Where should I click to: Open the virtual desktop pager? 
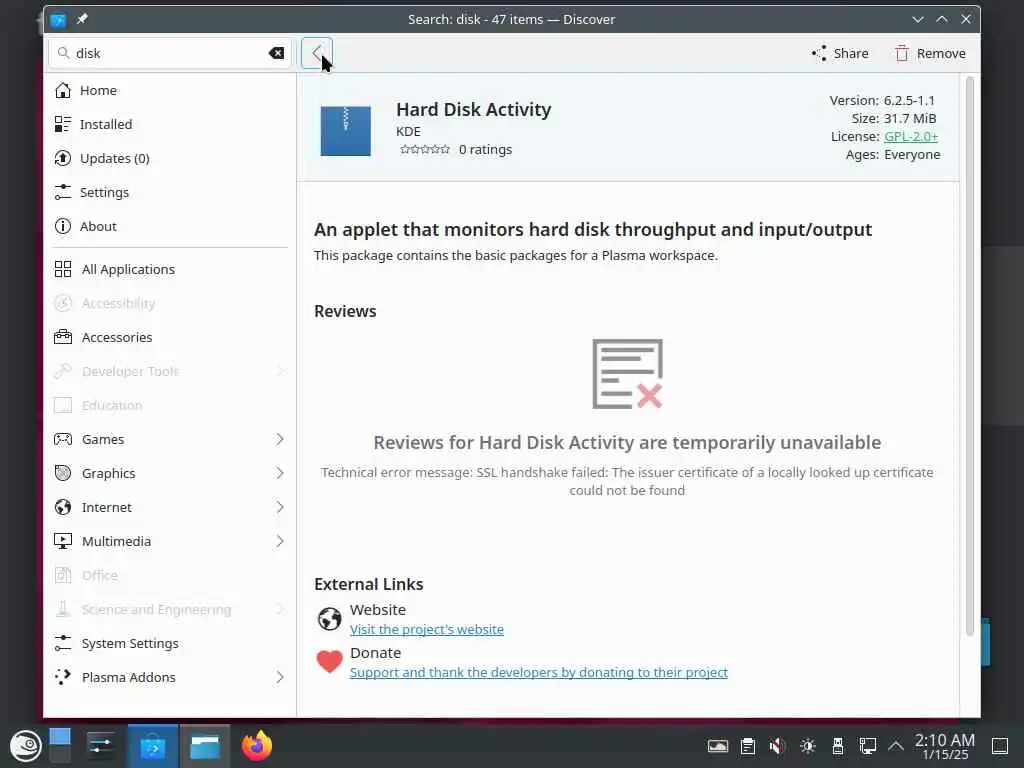tap(59, 746)
